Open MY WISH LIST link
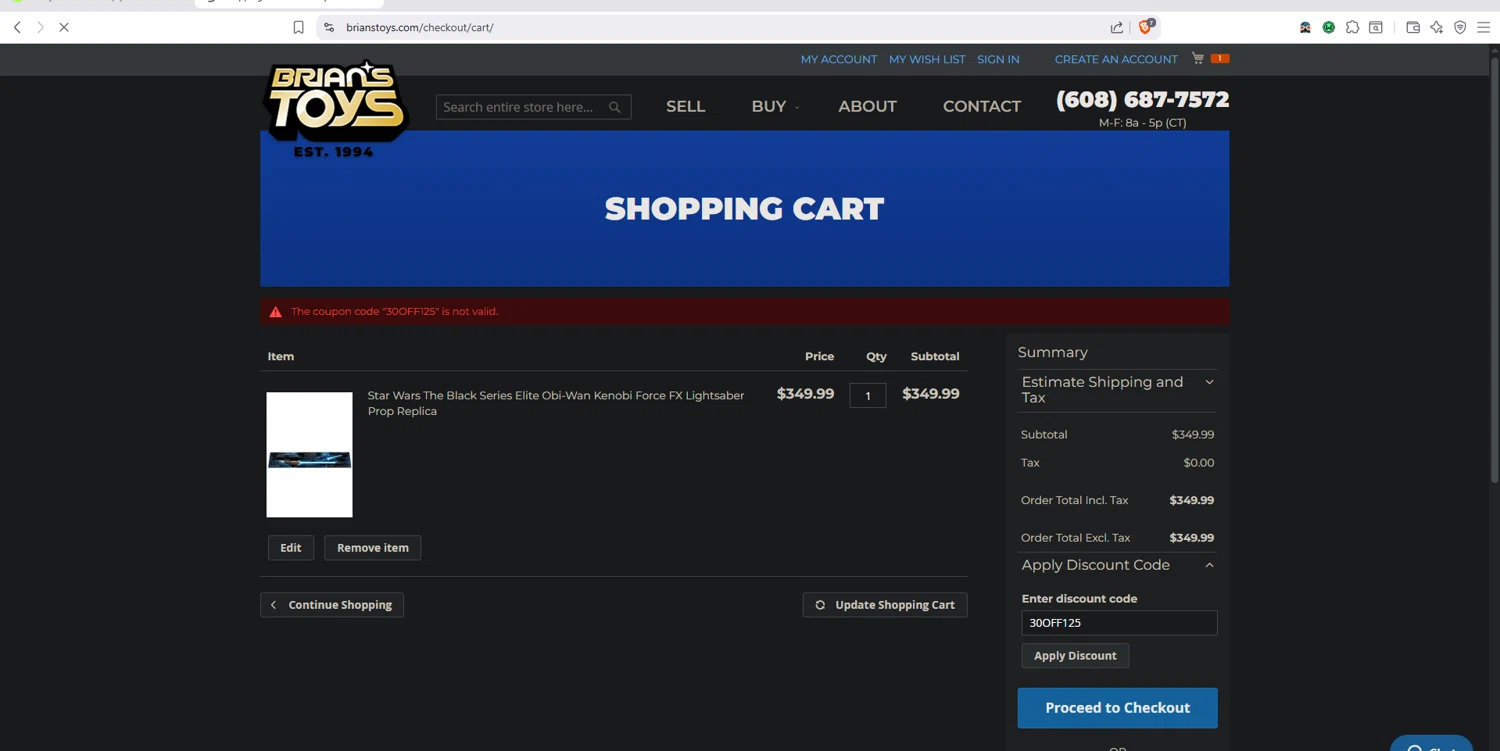Screen dimensions: 1500x751 point(927,59)
